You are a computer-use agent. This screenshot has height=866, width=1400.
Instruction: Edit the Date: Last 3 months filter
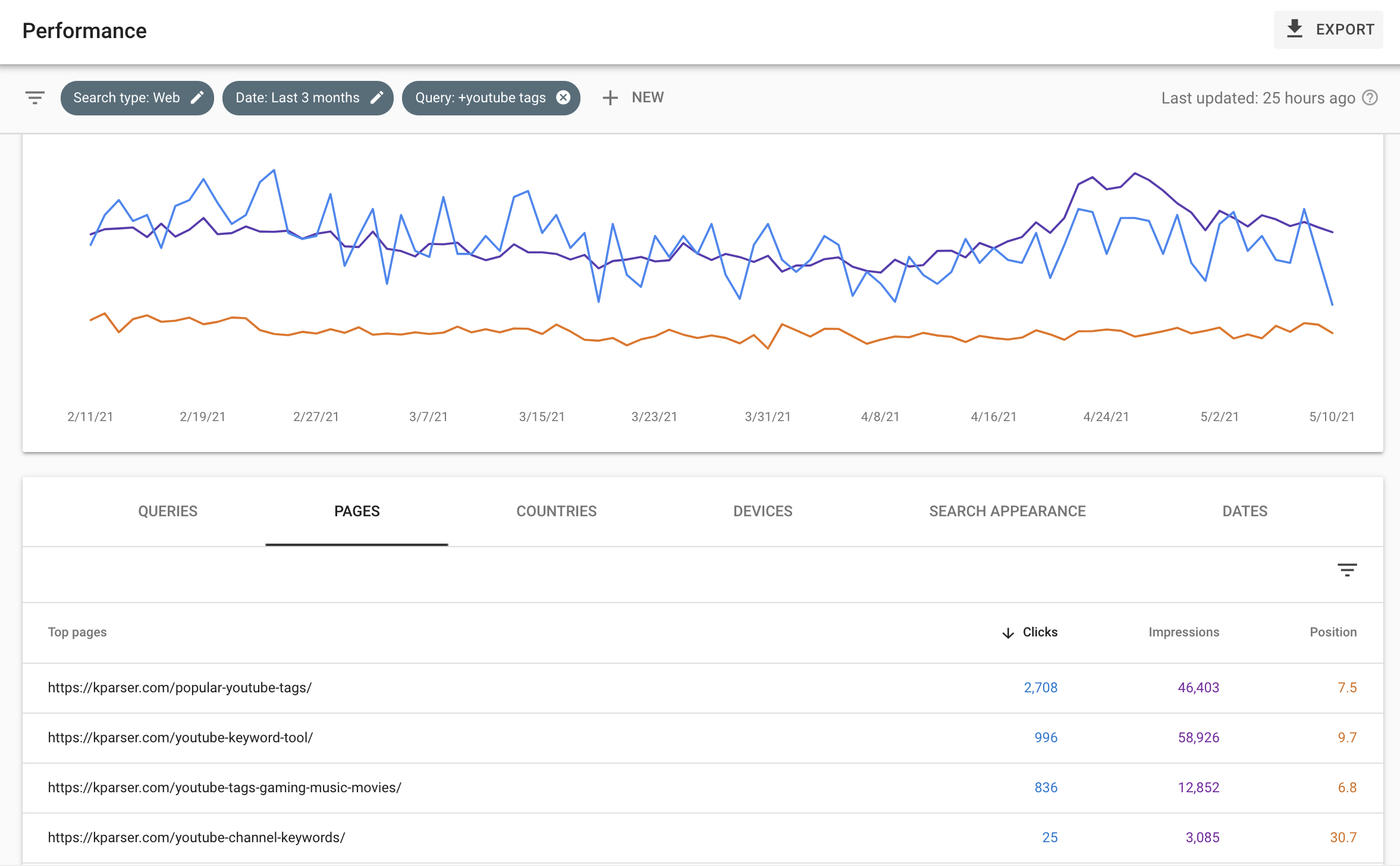point(308,98)
